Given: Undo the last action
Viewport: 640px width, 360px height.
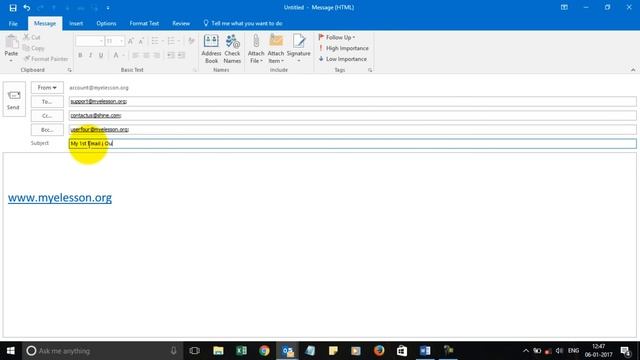Looking at the screenshot, I should (x=27, y=8).
